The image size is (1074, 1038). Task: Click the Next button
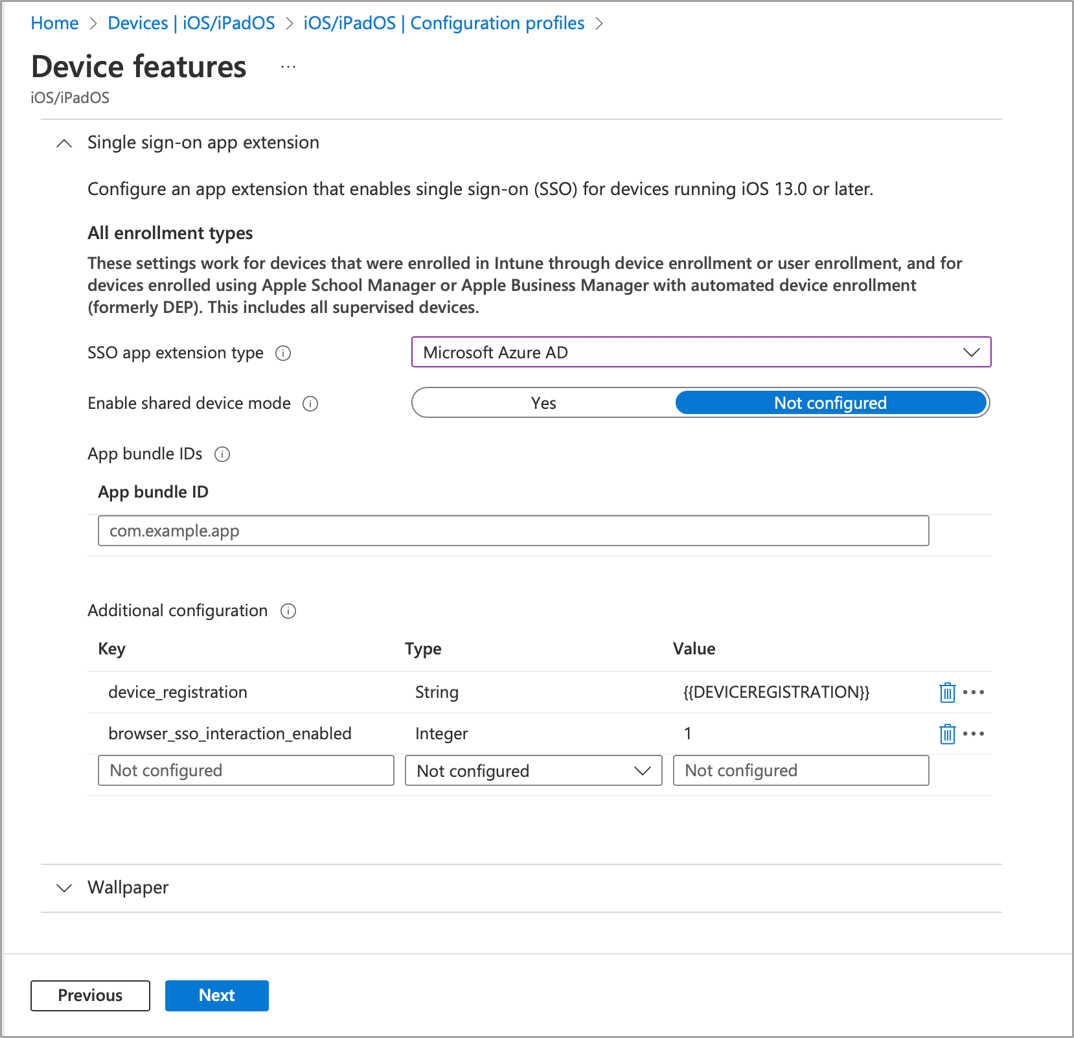[217, 995]
